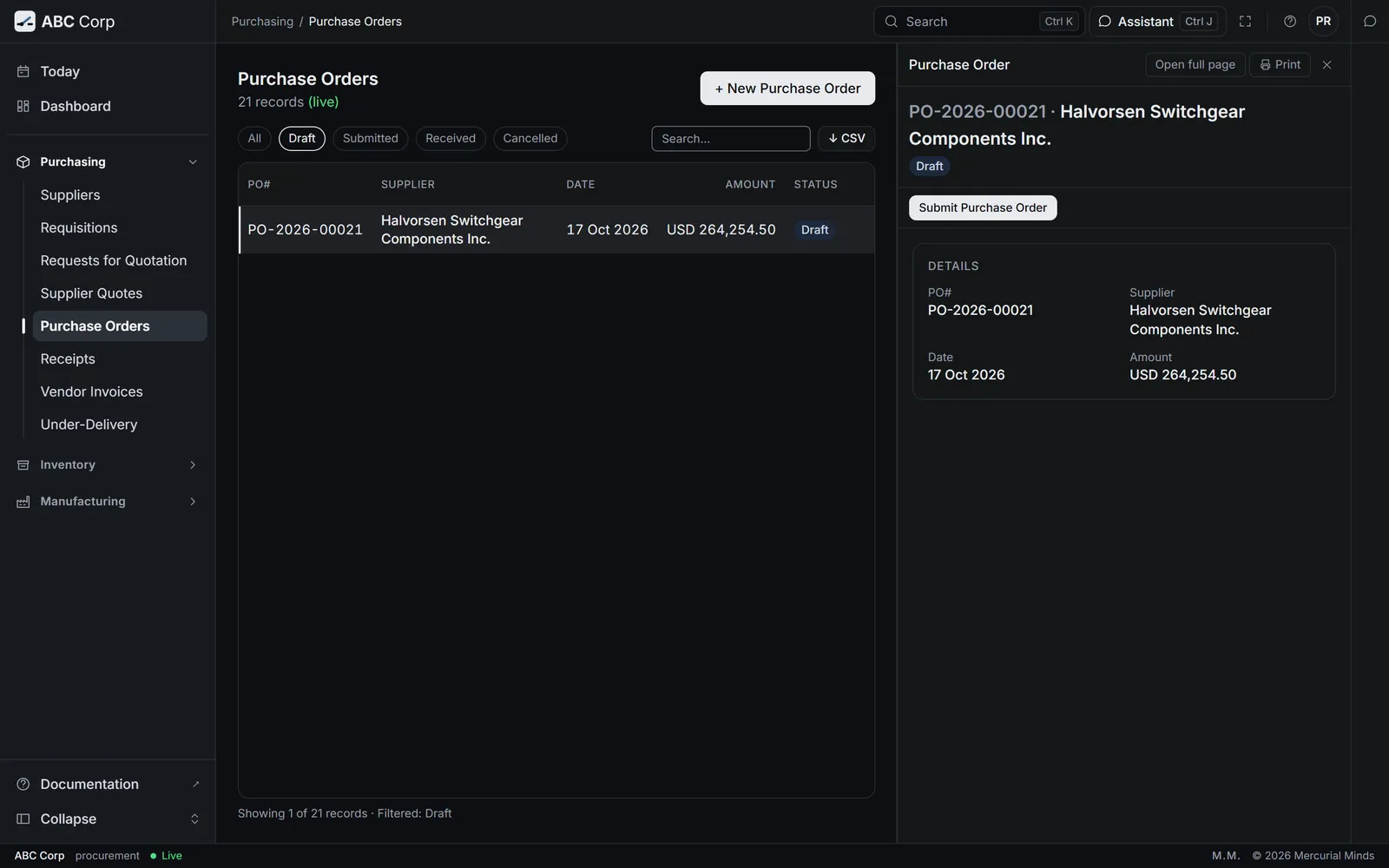This screenshot has height=868, width=1389.
Task: Create a New Purchase Order
Action: tap(787, 89)
